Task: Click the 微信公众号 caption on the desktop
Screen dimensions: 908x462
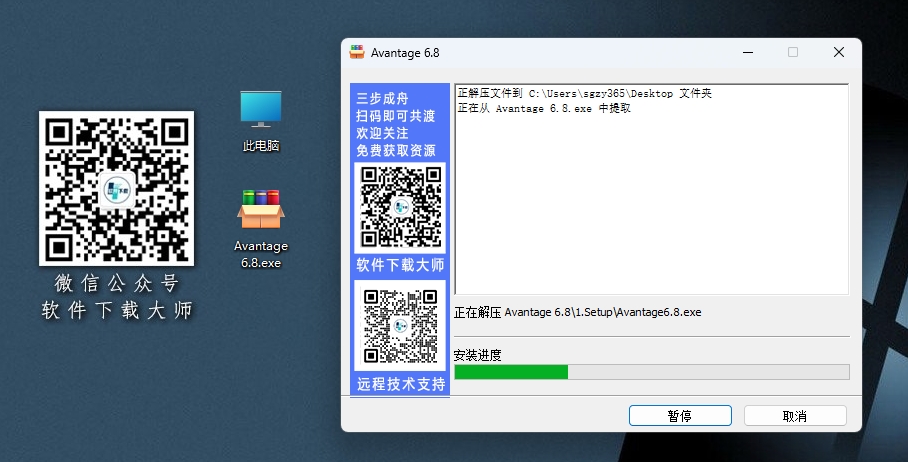Action: coord(116,284)
